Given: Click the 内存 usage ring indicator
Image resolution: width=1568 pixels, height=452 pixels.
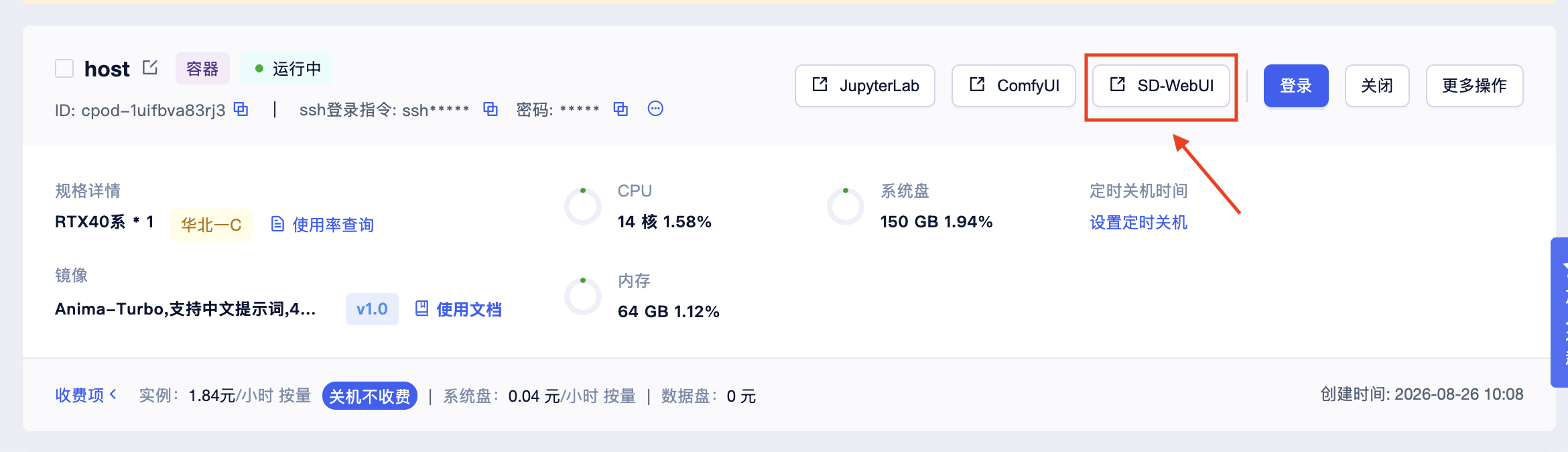Looking at the screenshot, I should 583,296.
